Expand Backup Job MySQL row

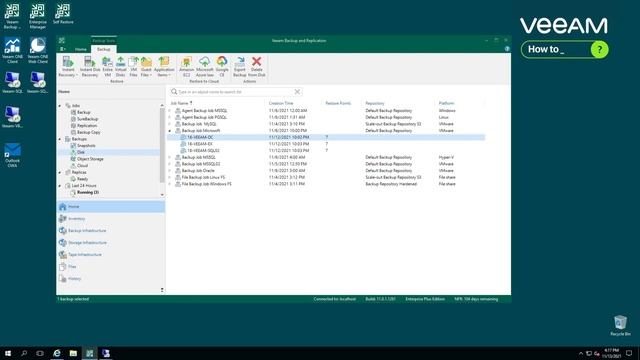(x=170, y=124)
